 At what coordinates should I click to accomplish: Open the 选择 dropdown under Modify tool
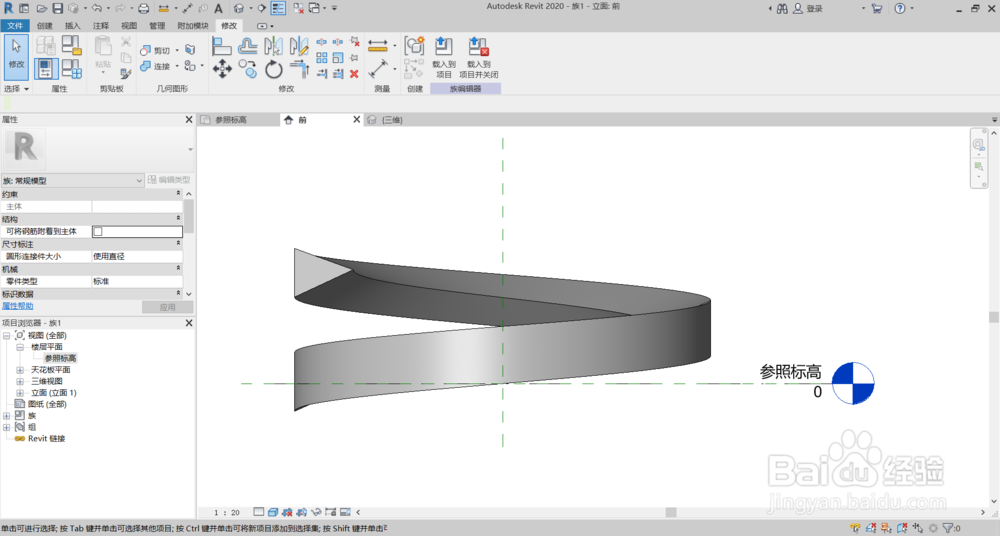pos(16,89)
